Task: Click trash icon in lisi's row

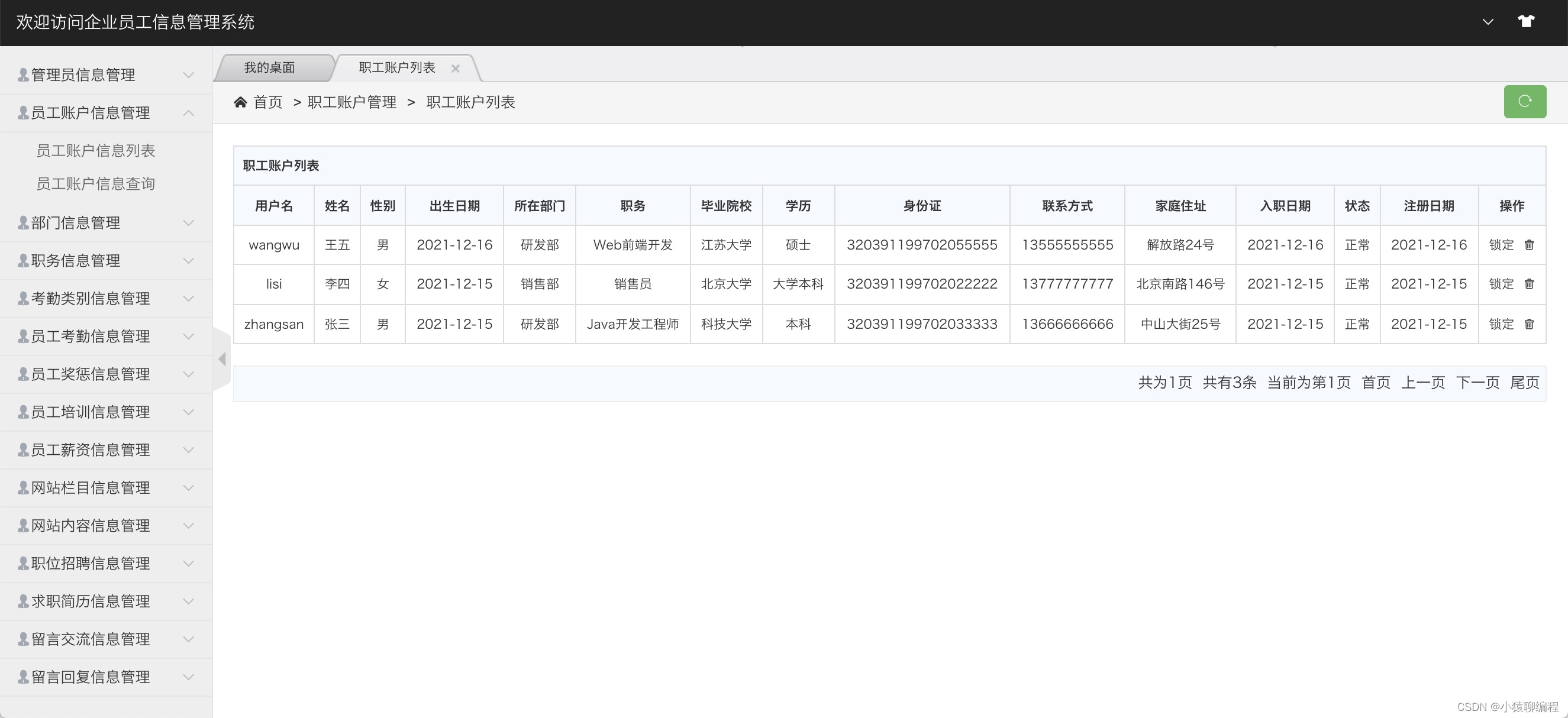Action: [1529, 283]
